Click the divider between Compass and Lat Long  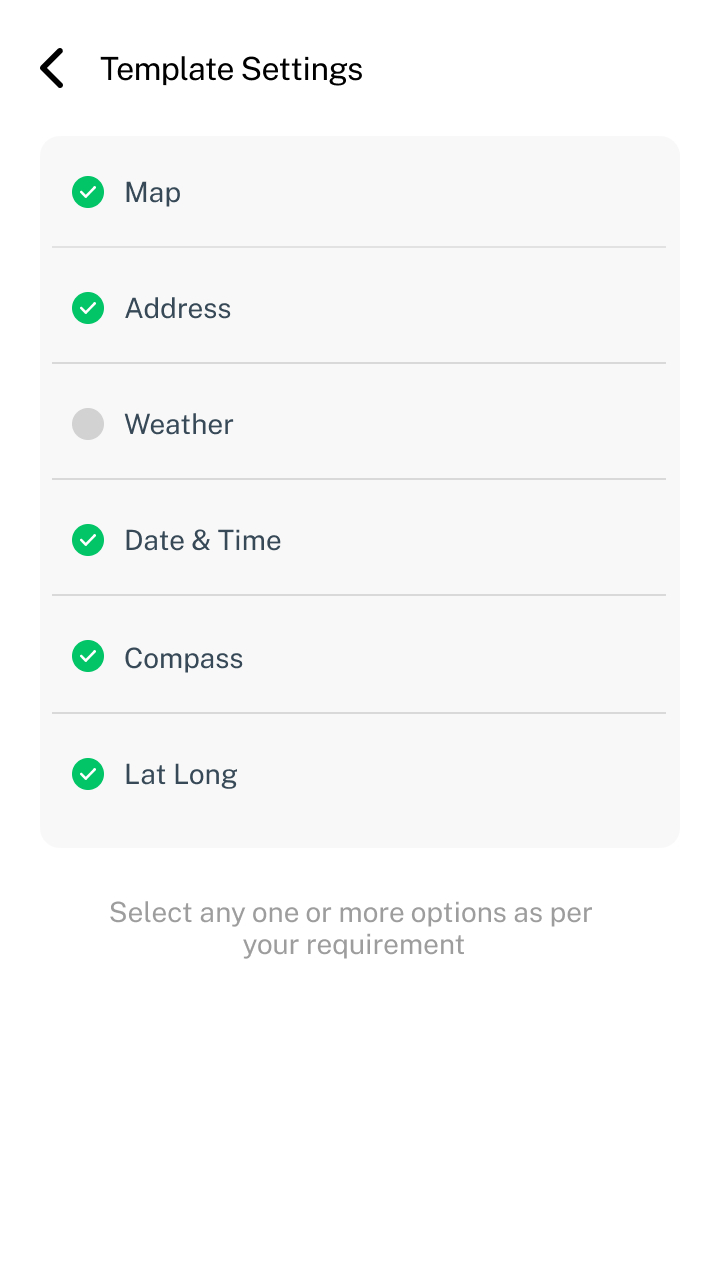[x=358, y=713]
